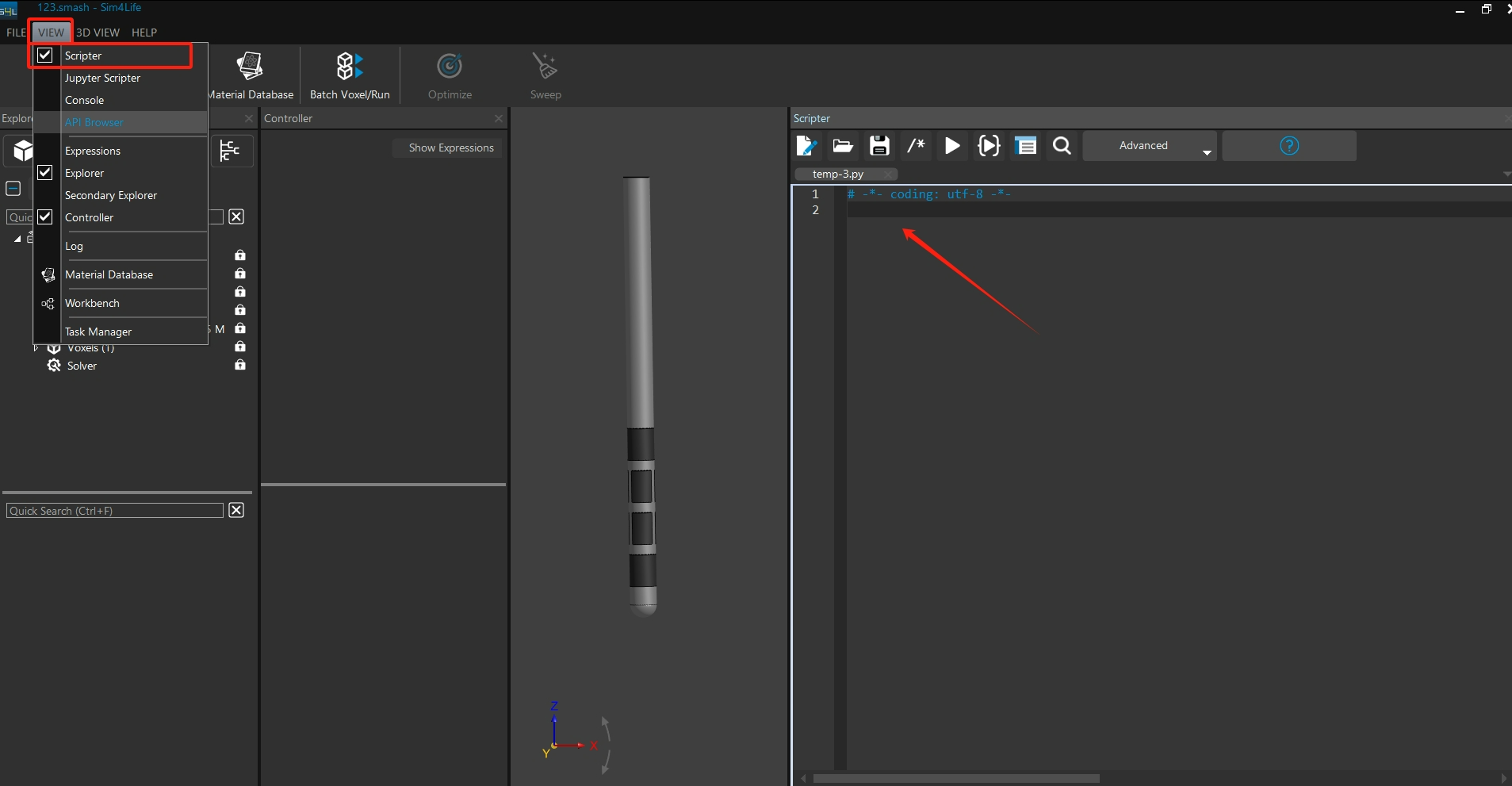
Task: Uncheck the Scripter checkbox in View menu
Action: click(x=45, y=56)
